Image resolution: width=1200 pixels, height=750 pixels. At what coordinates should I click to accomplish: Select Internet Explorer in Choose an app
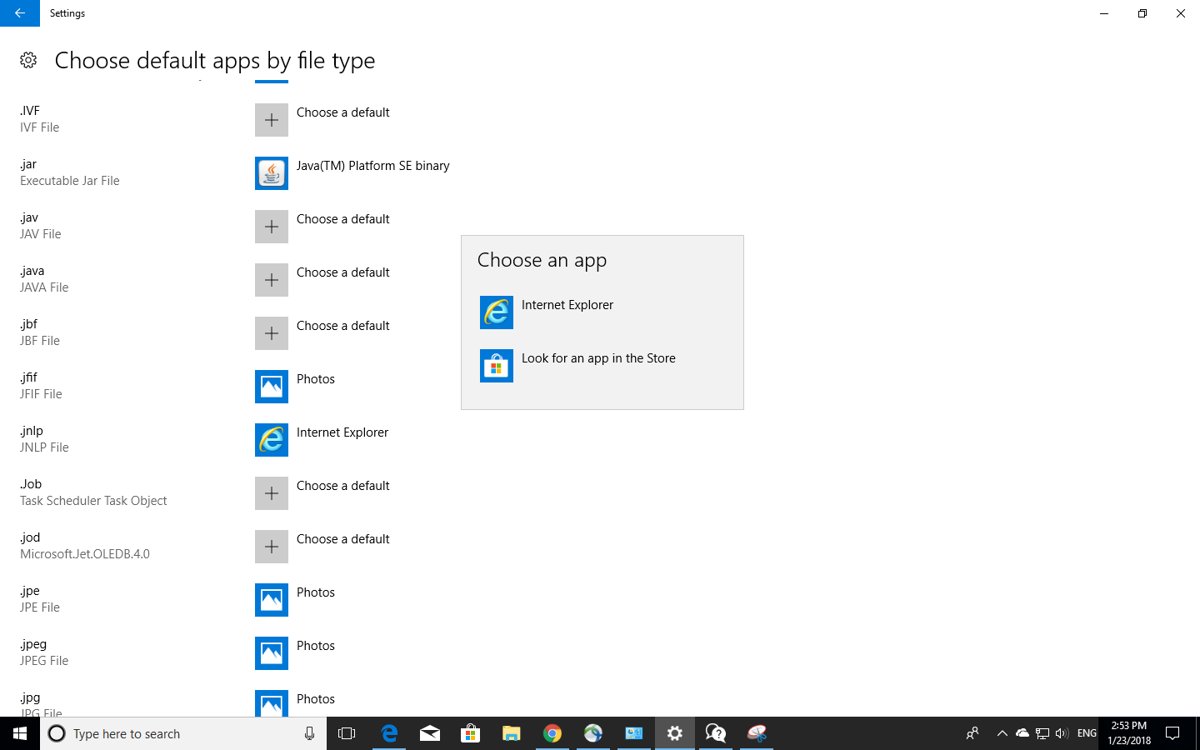click(602, 312)
